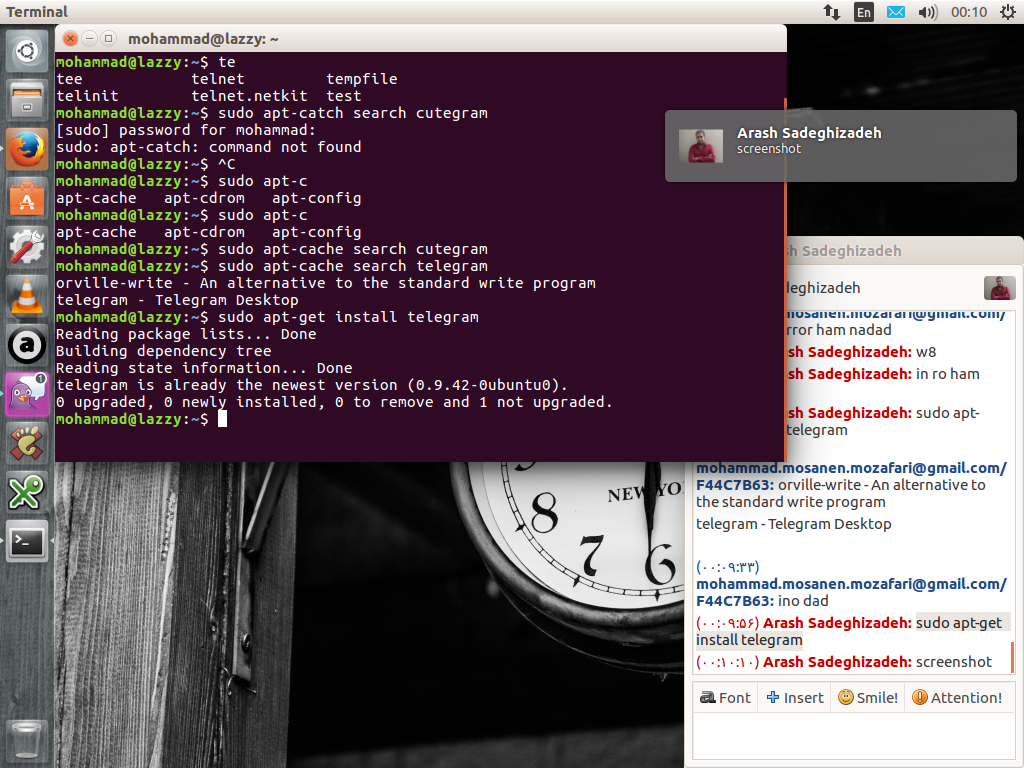1024x768 pixels.
Task: Click terminal line 'Building dependency tree'
Action: pos(163,351)
